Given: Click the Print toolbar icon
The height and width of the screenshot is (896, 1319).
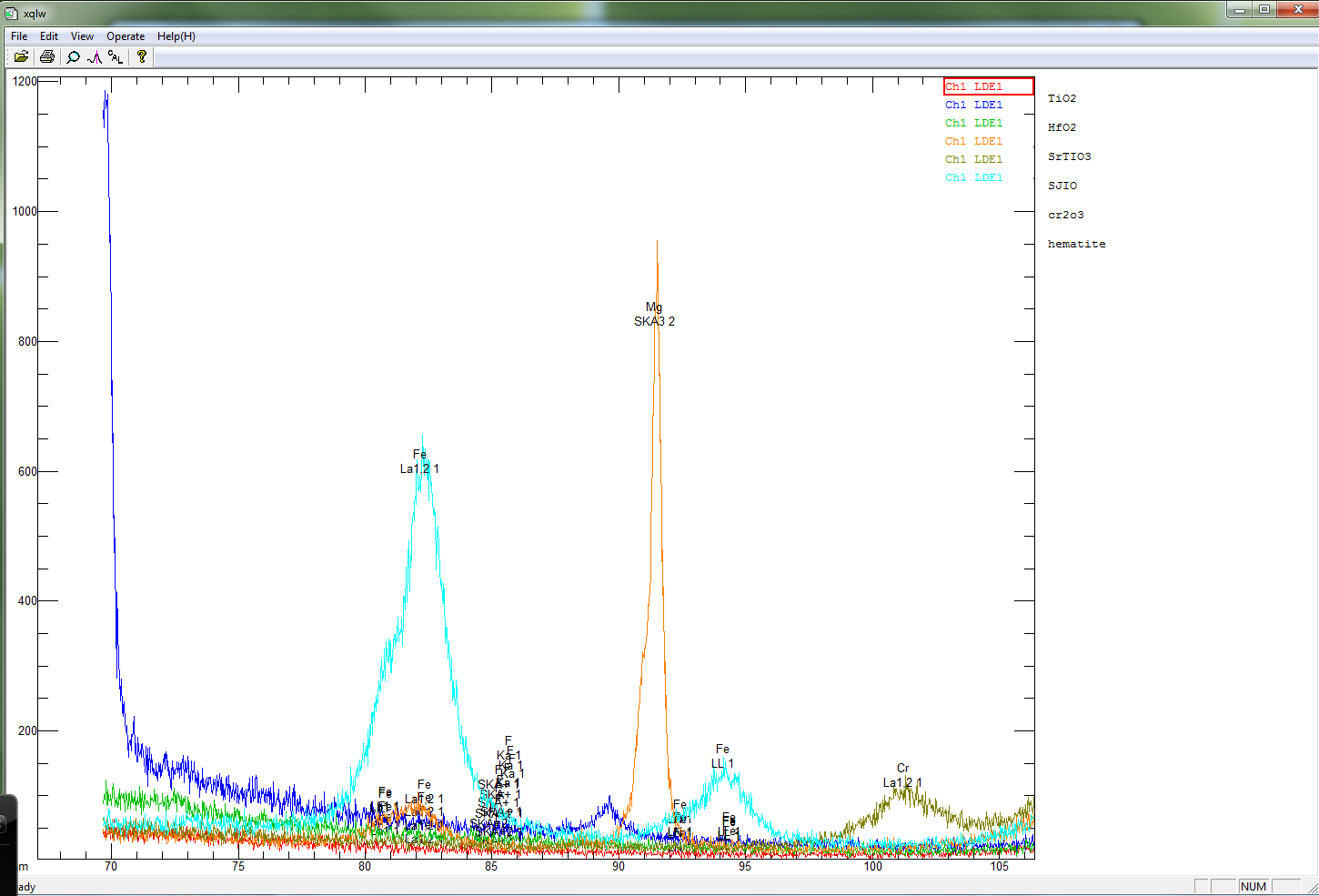Looking at the screenshot, I should pos(47,56).
